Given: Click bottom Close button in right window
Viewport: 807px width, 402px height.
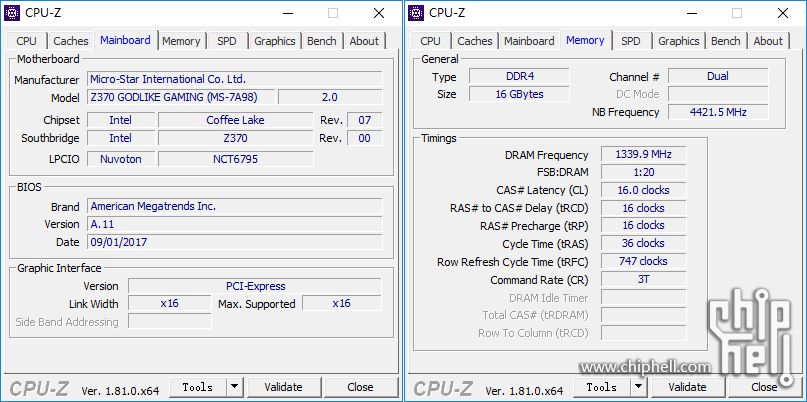Looking at the screenshot, I should coord(764,387).
